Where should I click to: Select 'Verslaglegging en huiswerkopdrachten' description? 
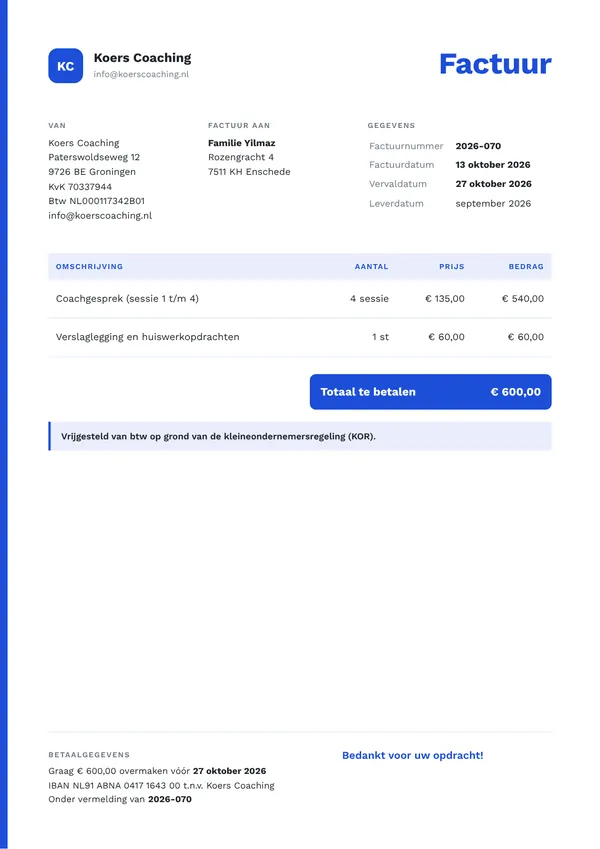click(147, 337)
